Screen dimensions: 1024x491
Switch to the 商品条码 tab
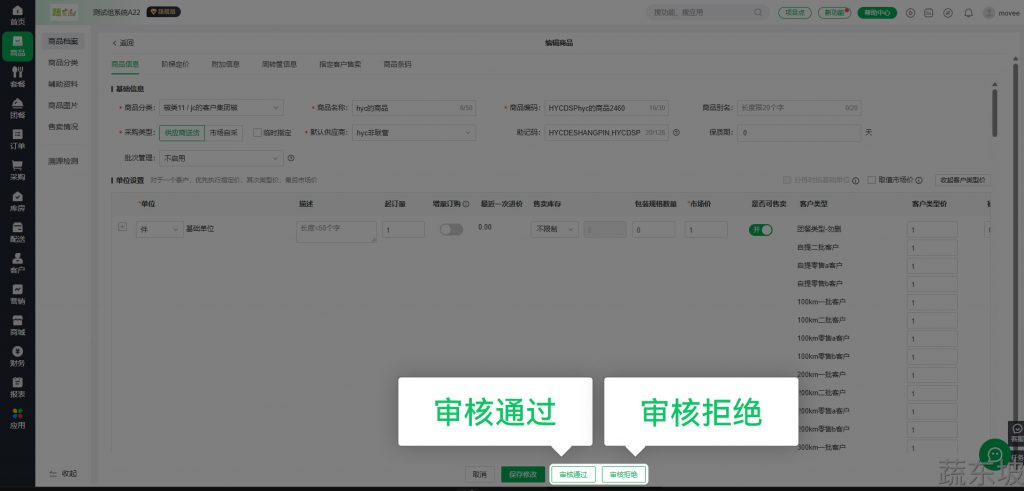[x=397, y=64]
